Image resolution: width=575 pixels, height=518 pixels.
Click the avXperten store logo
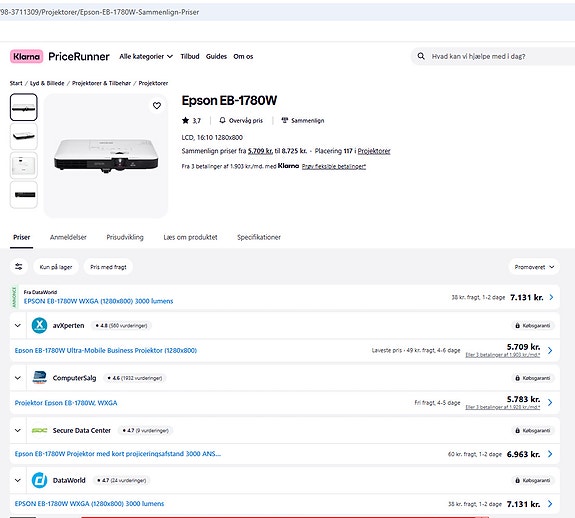coord(39,325)
